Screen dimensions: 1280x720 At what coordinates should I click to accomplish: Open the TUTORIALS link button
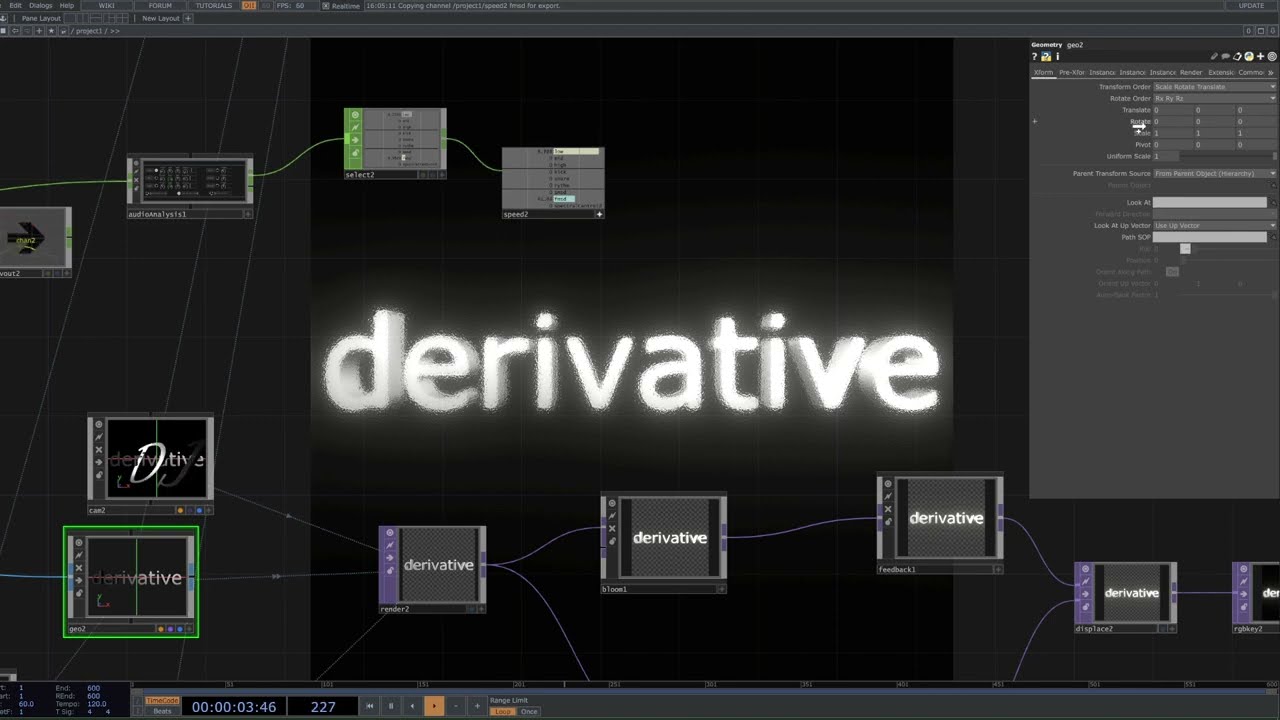point(214,5)
